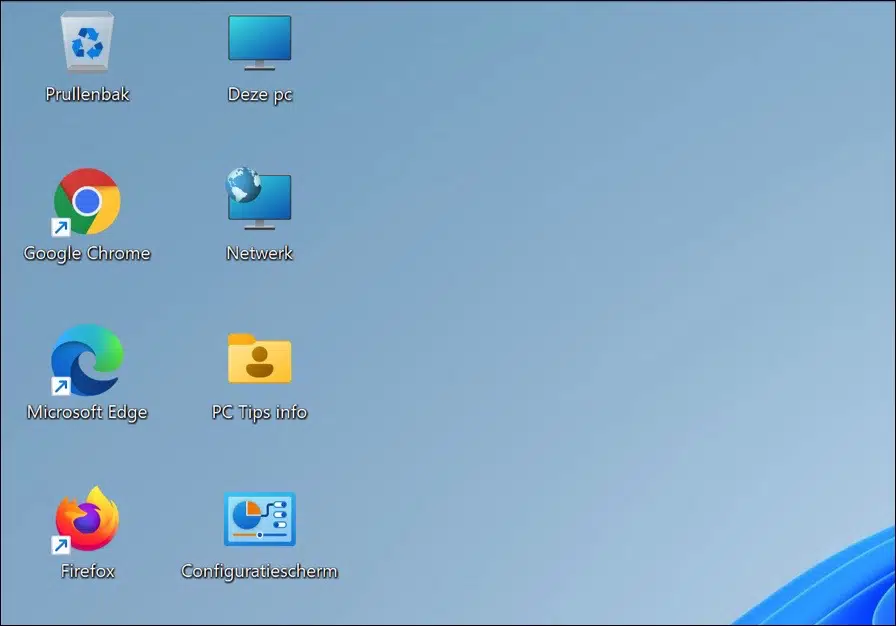
Task: Click the "Microsoft Edge" label text
Action: coord(87,412)
